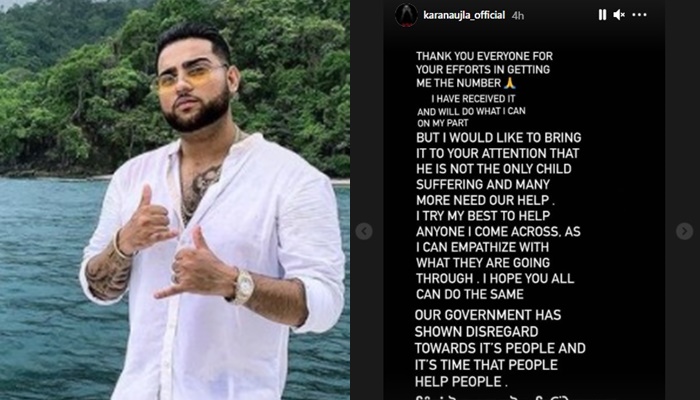The width and height of the screenshot is (700, 400).
Task: Visit the karanaujla_official username link
Action: pos(464,16)
